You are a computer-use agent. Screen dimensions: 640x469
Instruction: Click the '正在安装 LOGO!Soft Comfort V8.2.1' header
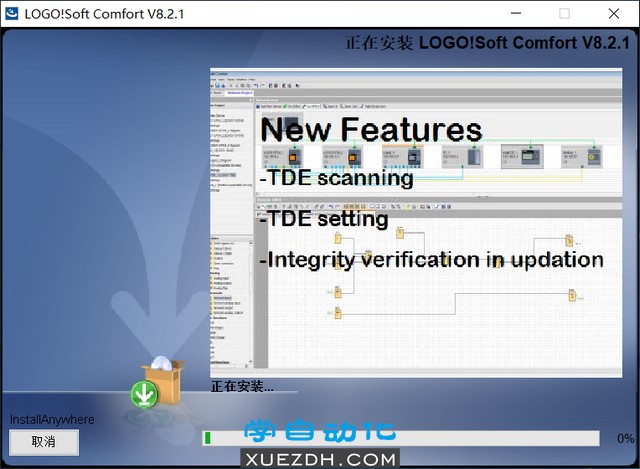tap(488, 42)
